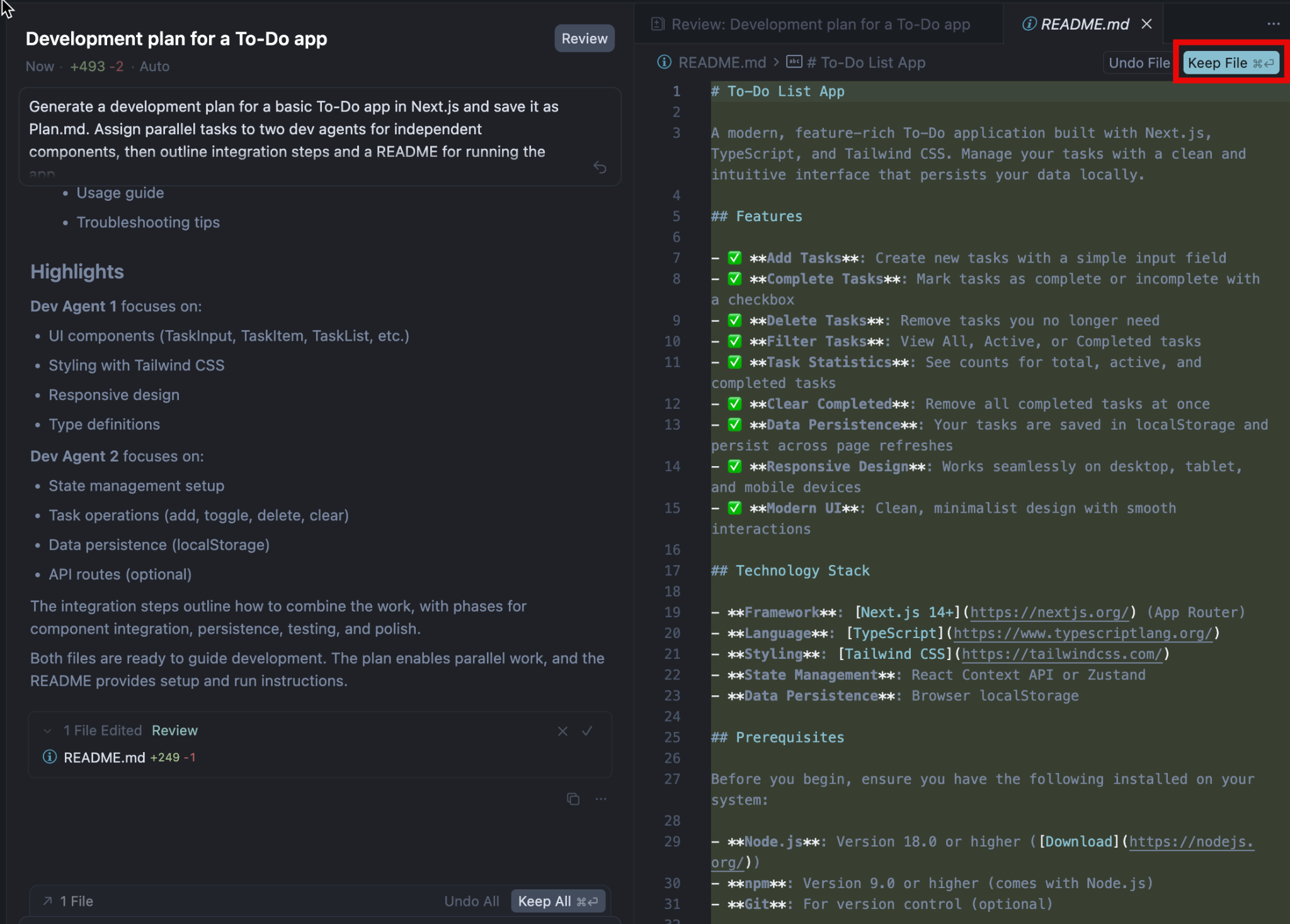The height and width of the screenshot is (924, 1290).
Task: Click the Undo File button
Action: point(1138,62)
